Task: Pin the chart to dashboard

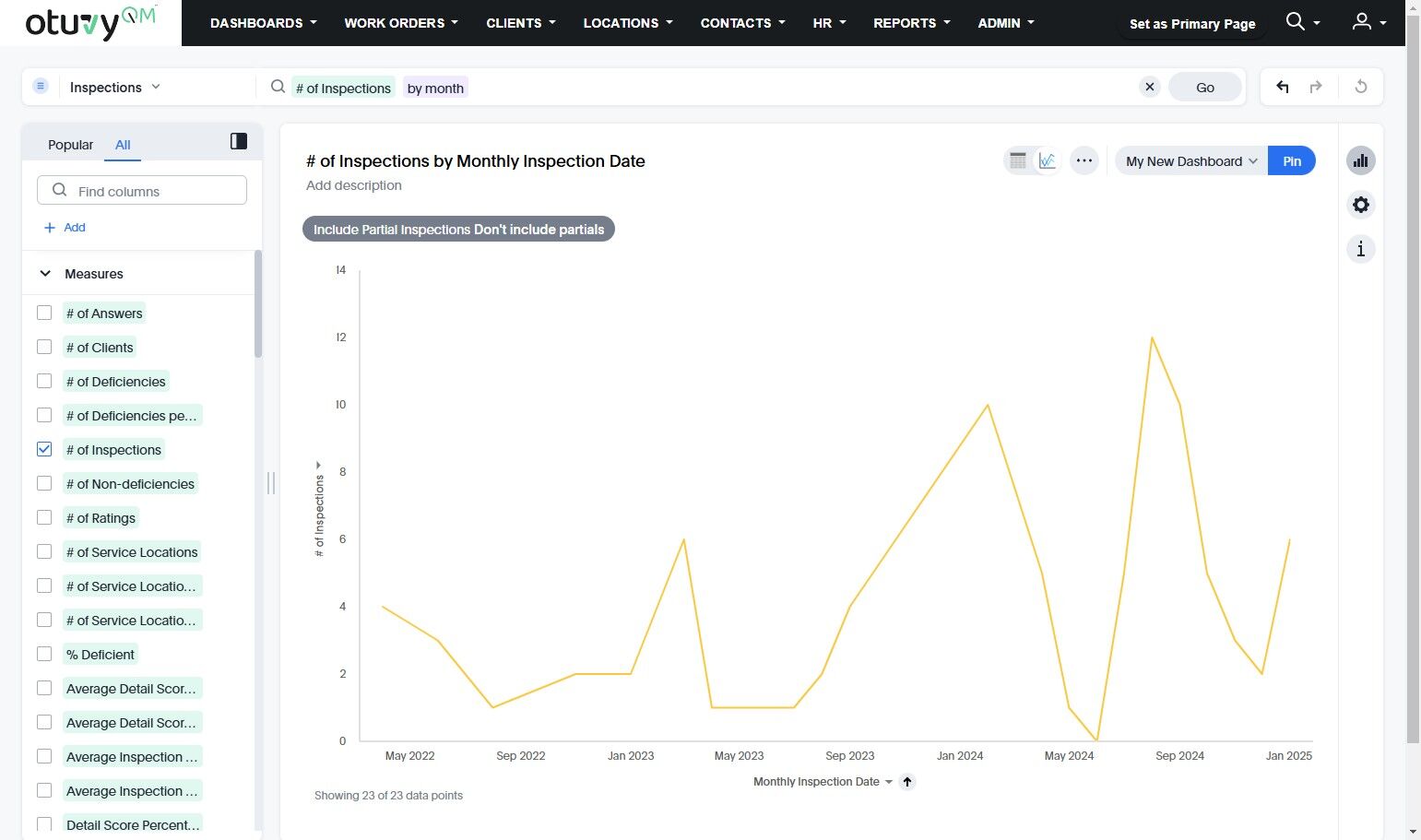Action: point(1291,161)
